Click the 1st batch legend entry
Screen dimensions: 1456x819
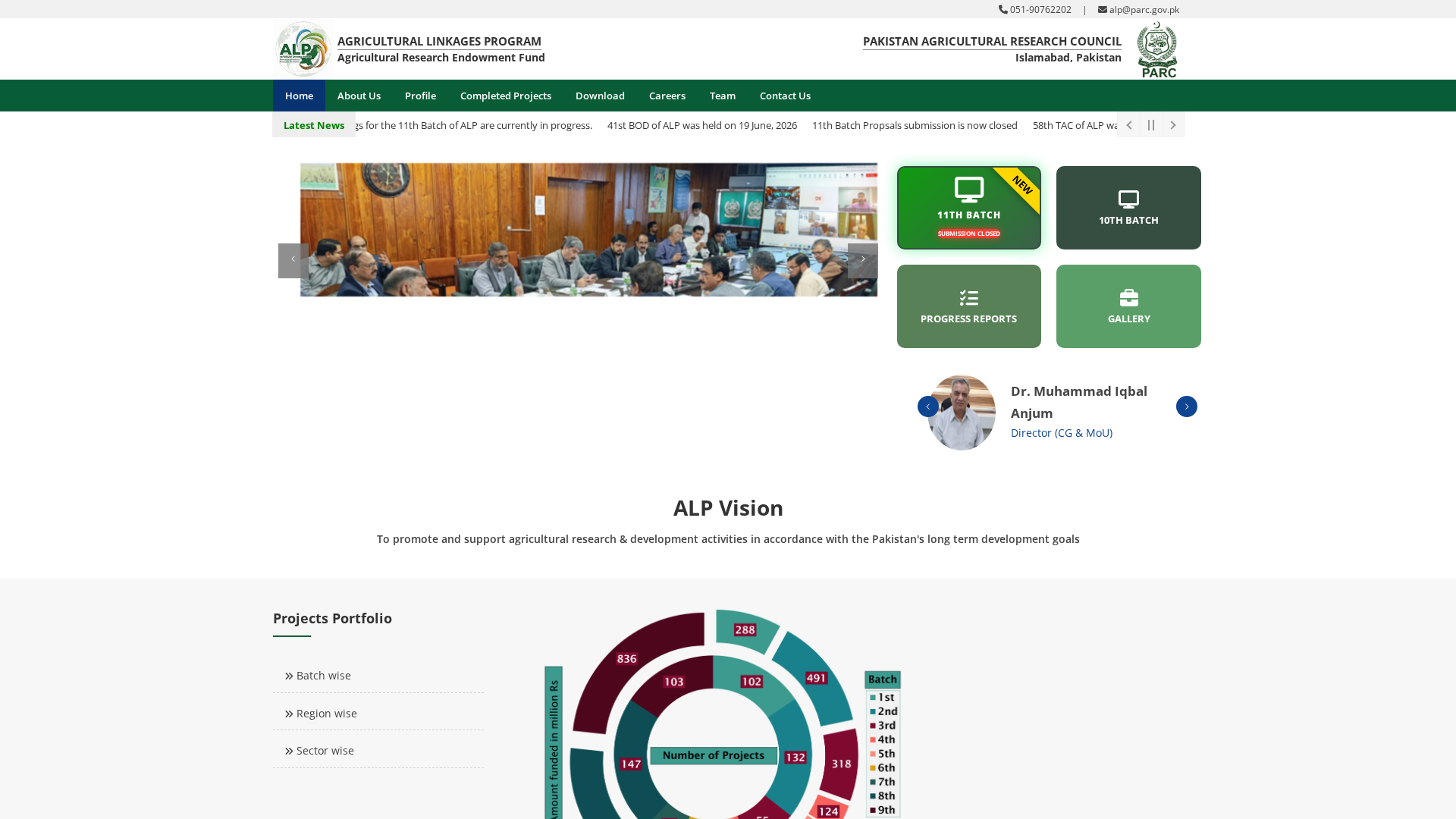coord(883,697)
